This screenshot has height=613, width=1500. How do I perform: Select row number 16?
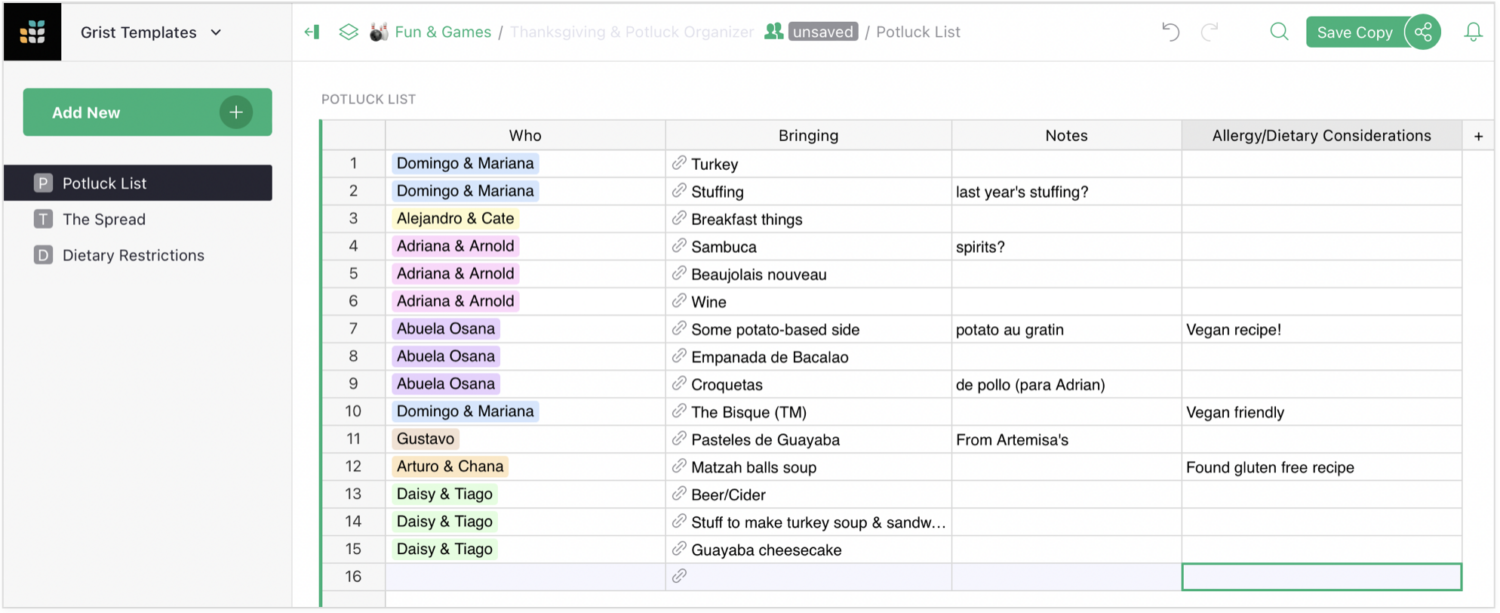354,576
